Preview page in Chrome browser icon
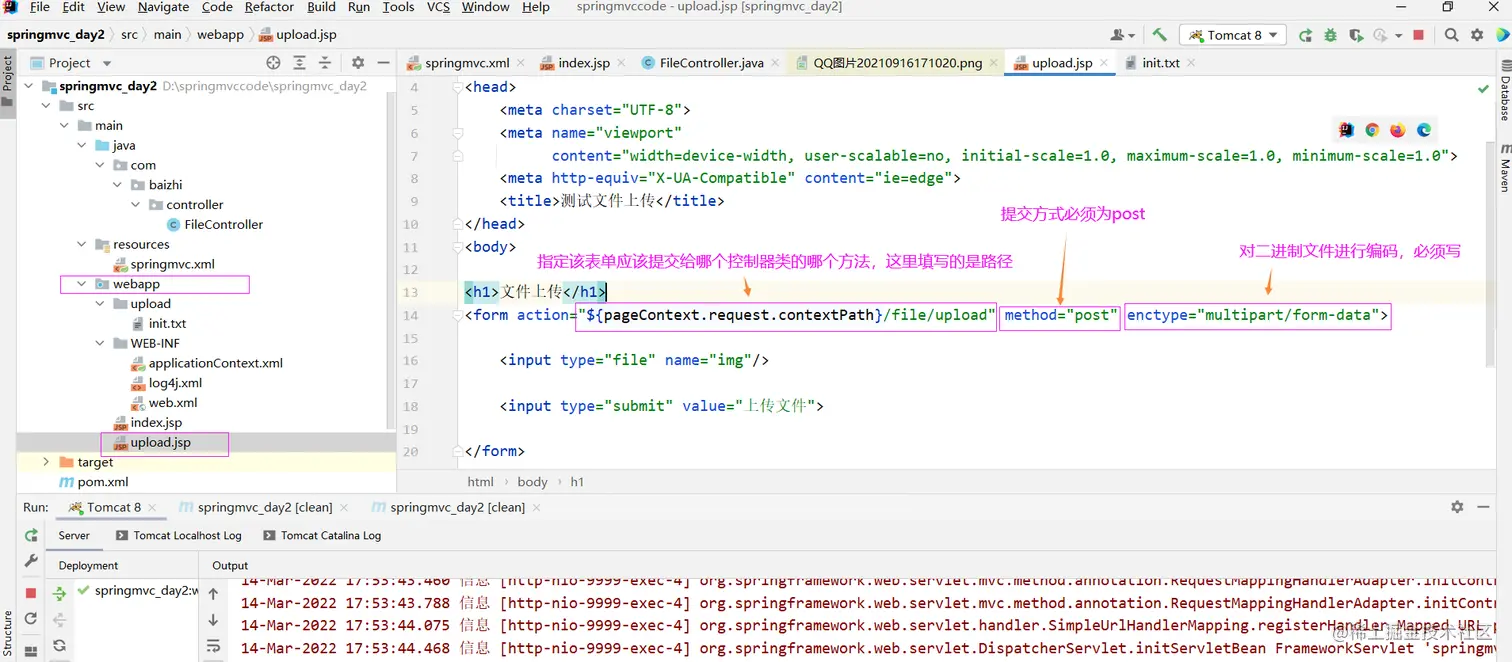Screen dimensions: 1512x662 click(x=1372, y=130)
